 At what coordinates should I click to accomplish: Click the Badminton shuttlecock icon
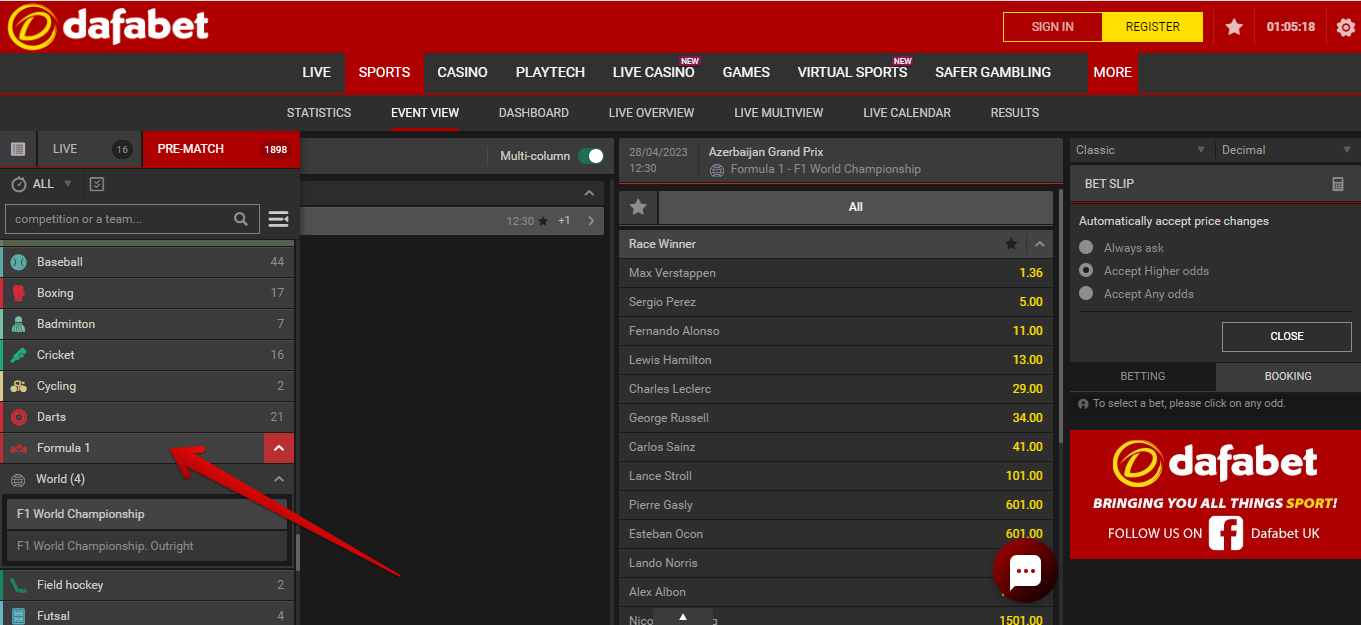point(19,324)
